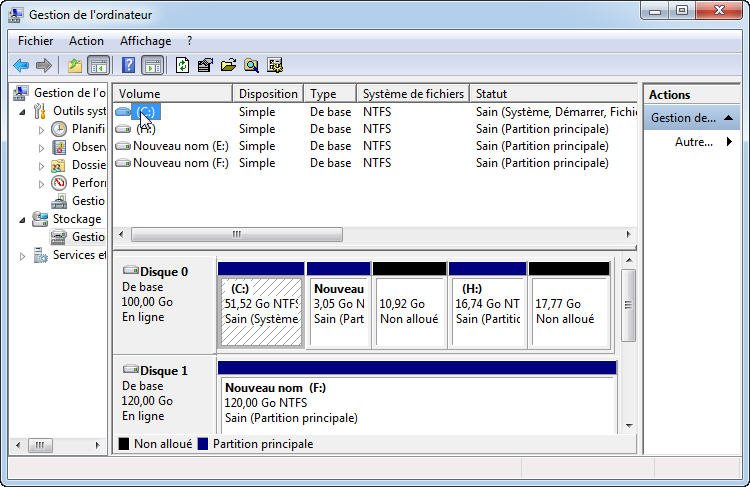Collapse the Stockage tree node
Viewport: 750px width, 487px height.
point(22,220)
